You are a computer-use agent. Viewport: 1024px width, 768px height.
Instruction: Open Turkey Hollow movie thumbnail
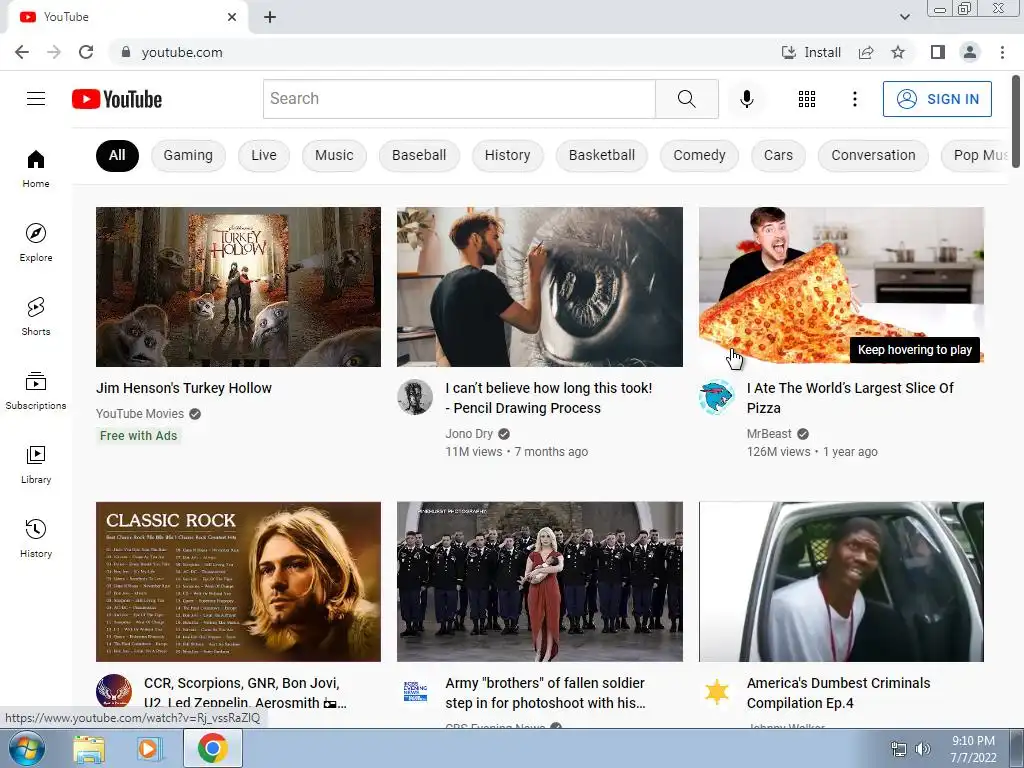(x=238, y=287)
